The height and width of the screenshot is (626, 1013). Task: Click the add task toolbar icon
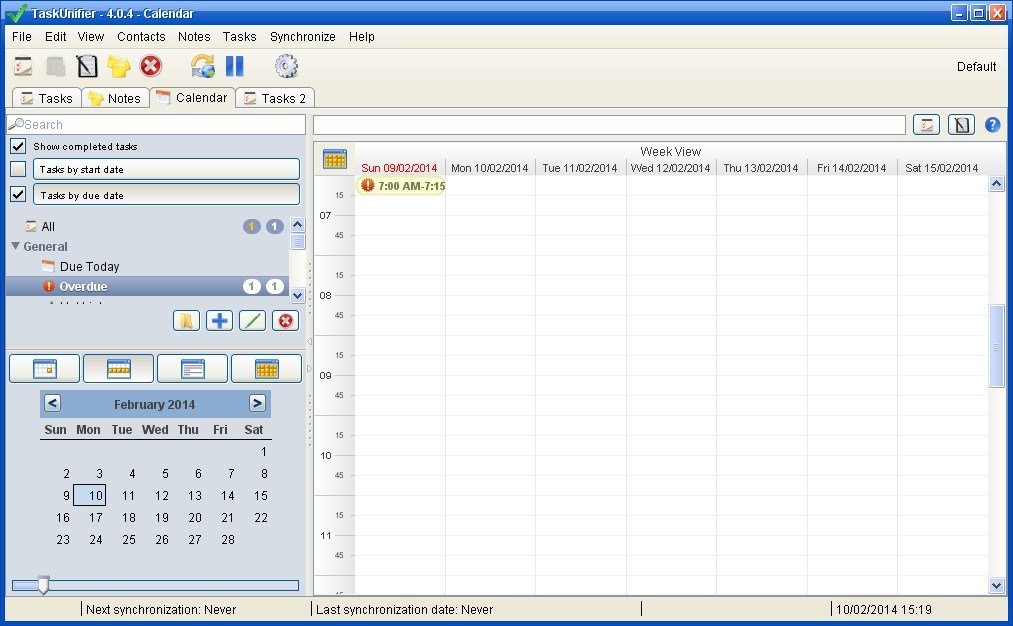(x=23, y=66)
